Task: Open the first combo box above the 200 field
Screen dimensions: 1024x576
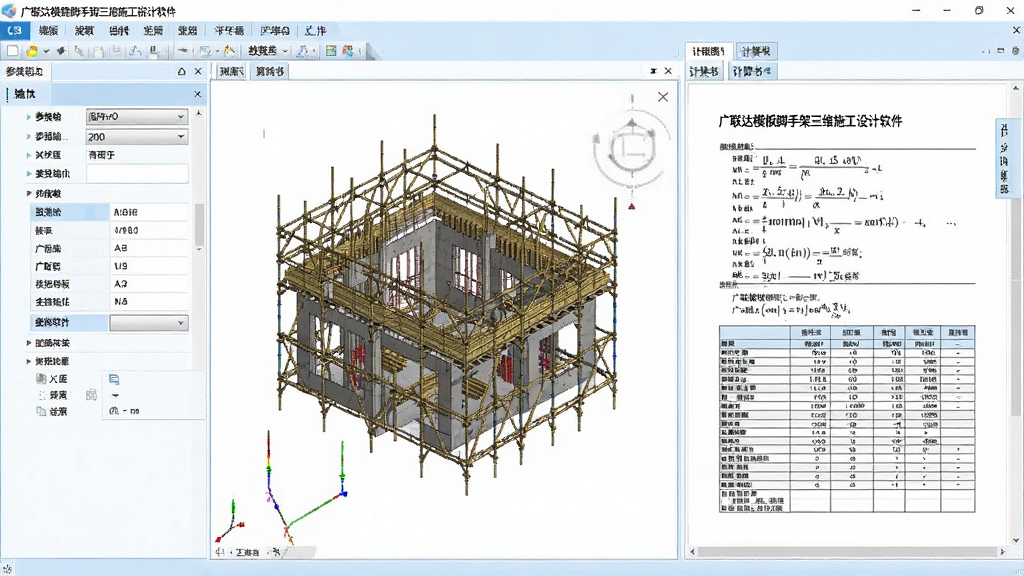Action: 137,116
